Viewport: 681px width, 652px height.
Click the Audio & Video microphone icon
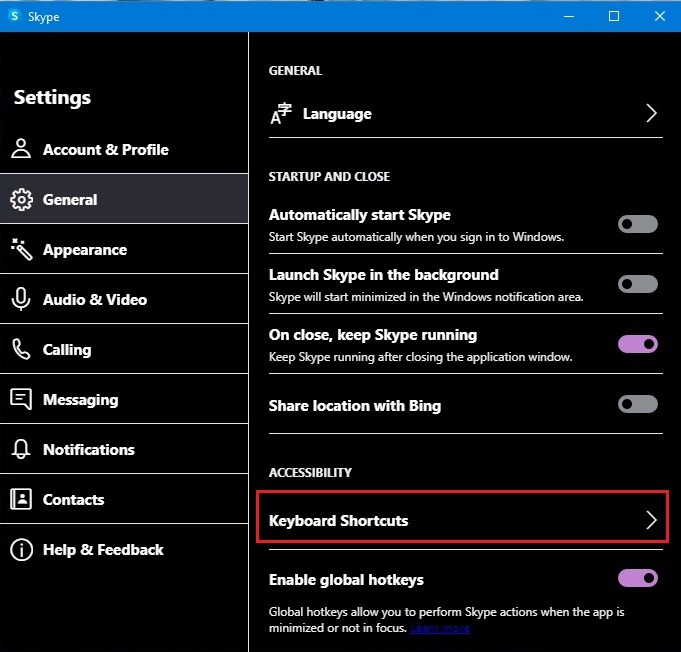click(21, 299)
